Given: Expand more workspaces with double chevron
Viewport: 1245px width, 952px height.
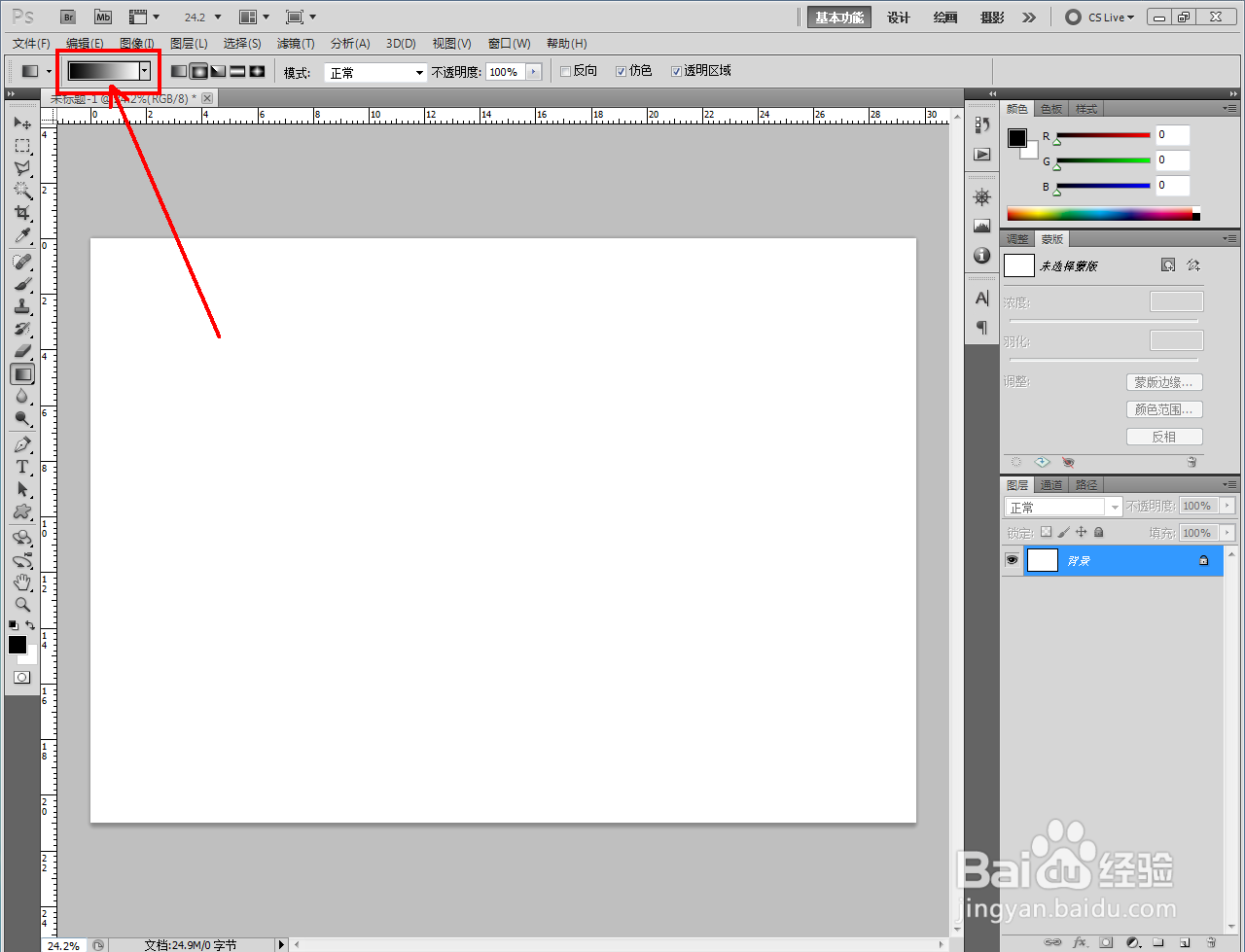Looking at the screenshot, I should 1029,18.
